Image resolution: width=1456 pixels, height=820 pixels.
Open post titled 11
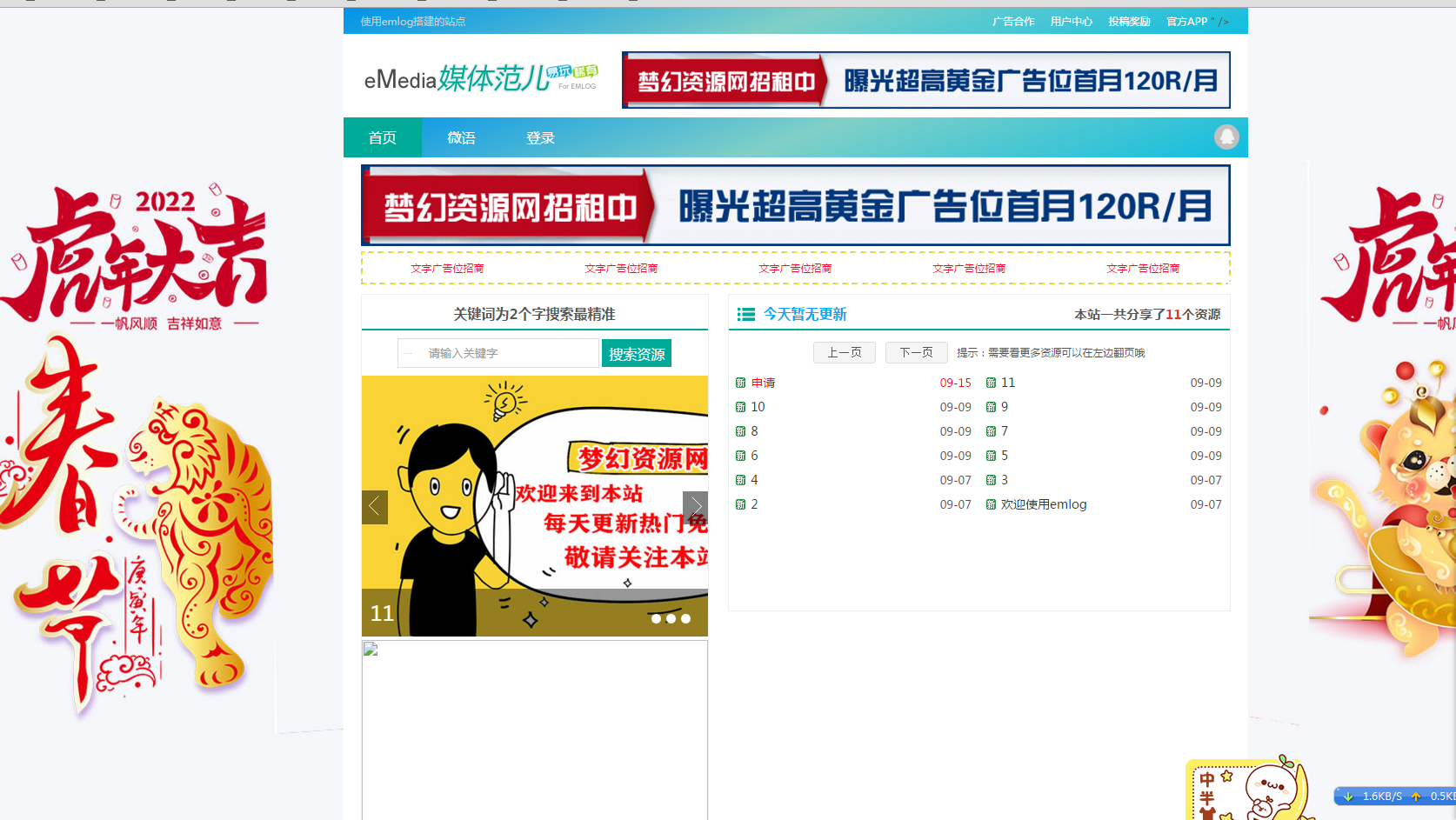1008,383
